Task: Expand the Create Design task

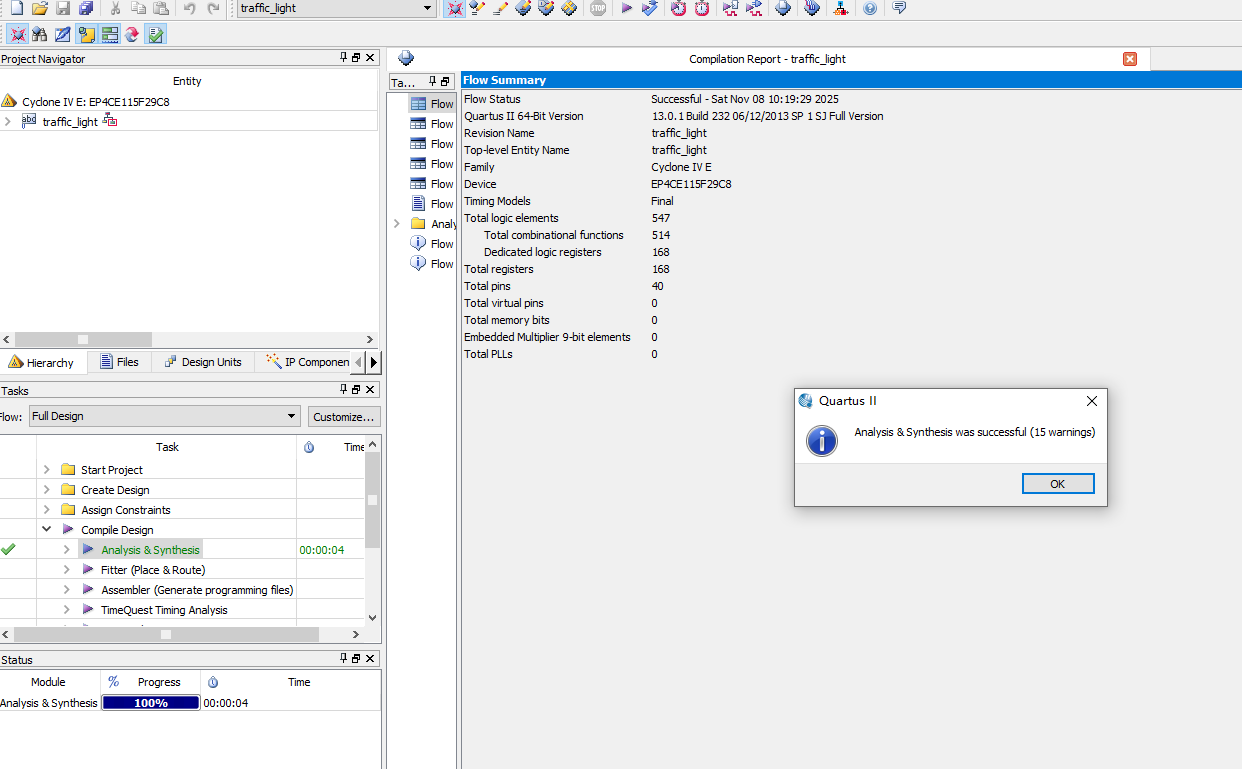Action: [46, 489]
